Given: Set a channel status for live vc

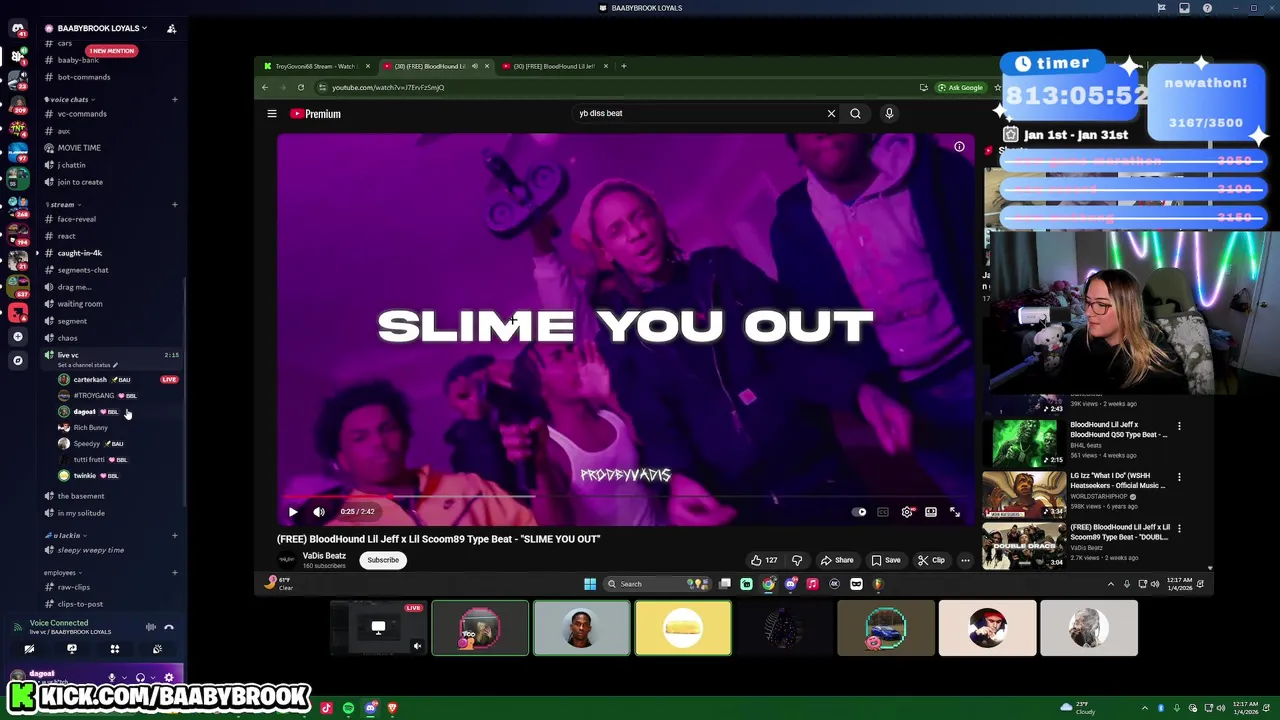Looking at the screenshot, I should click(x=88, y=365).
